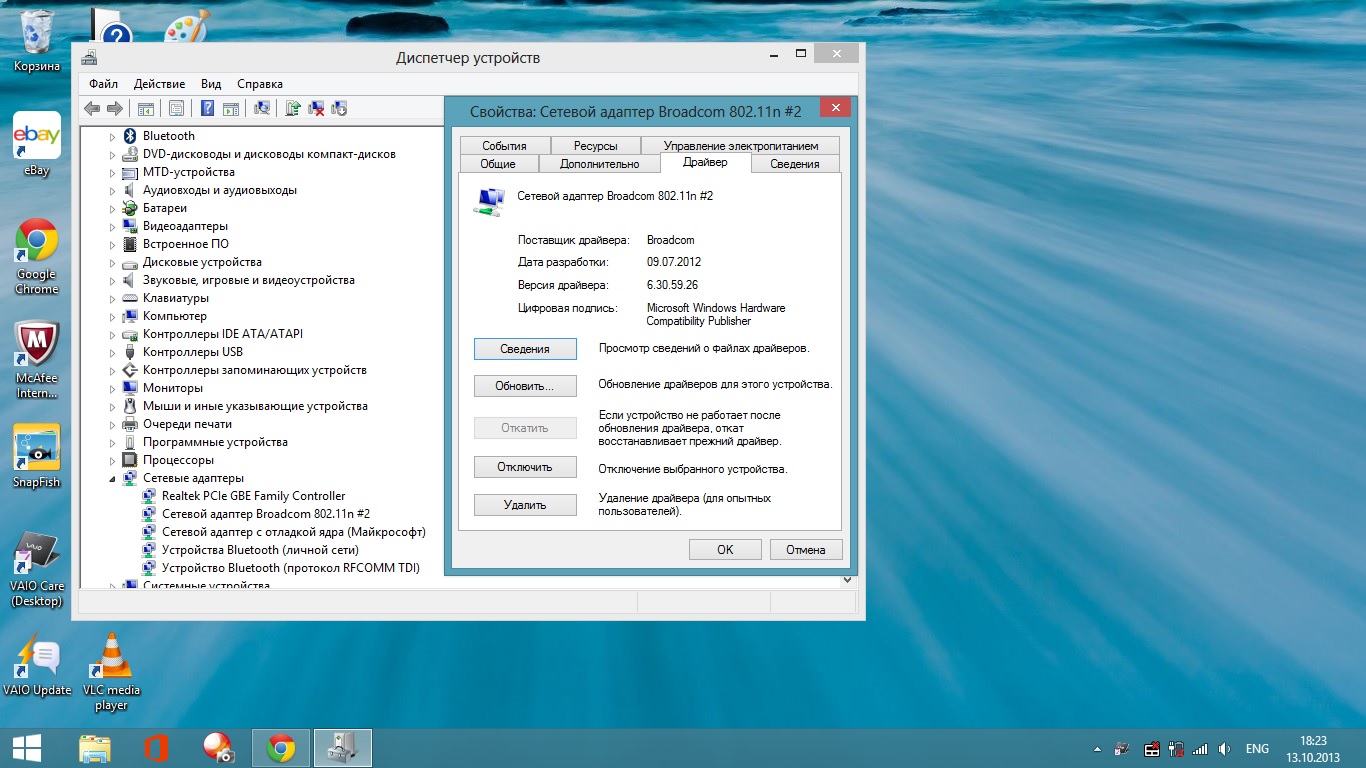The height and width of the screenshot is (768, 1366).
Task: Open the Properties sheet toolbar icon
Action: coord(176,108)
